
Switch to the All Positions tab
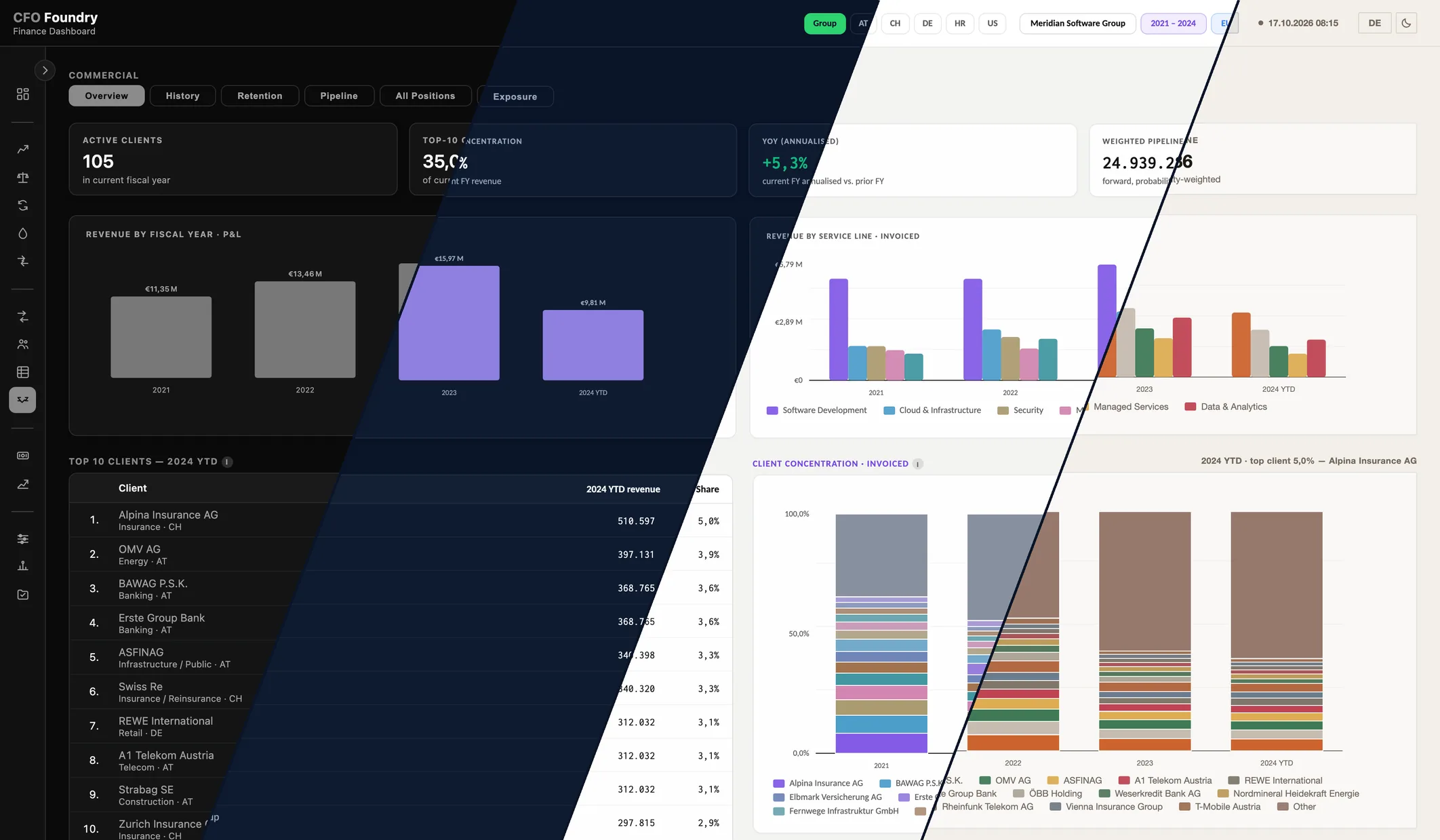pyautogui.click(x=425, y=96)
